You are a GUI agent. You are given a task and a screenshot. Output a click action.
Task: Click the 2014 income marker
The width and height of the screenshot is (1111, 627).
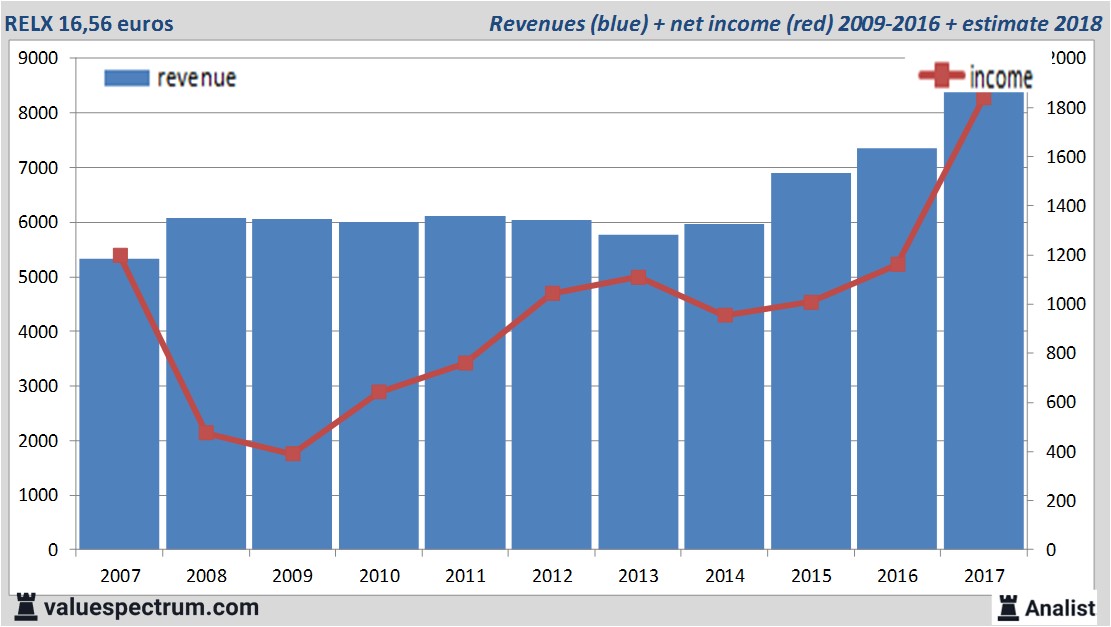pos(725,315)
